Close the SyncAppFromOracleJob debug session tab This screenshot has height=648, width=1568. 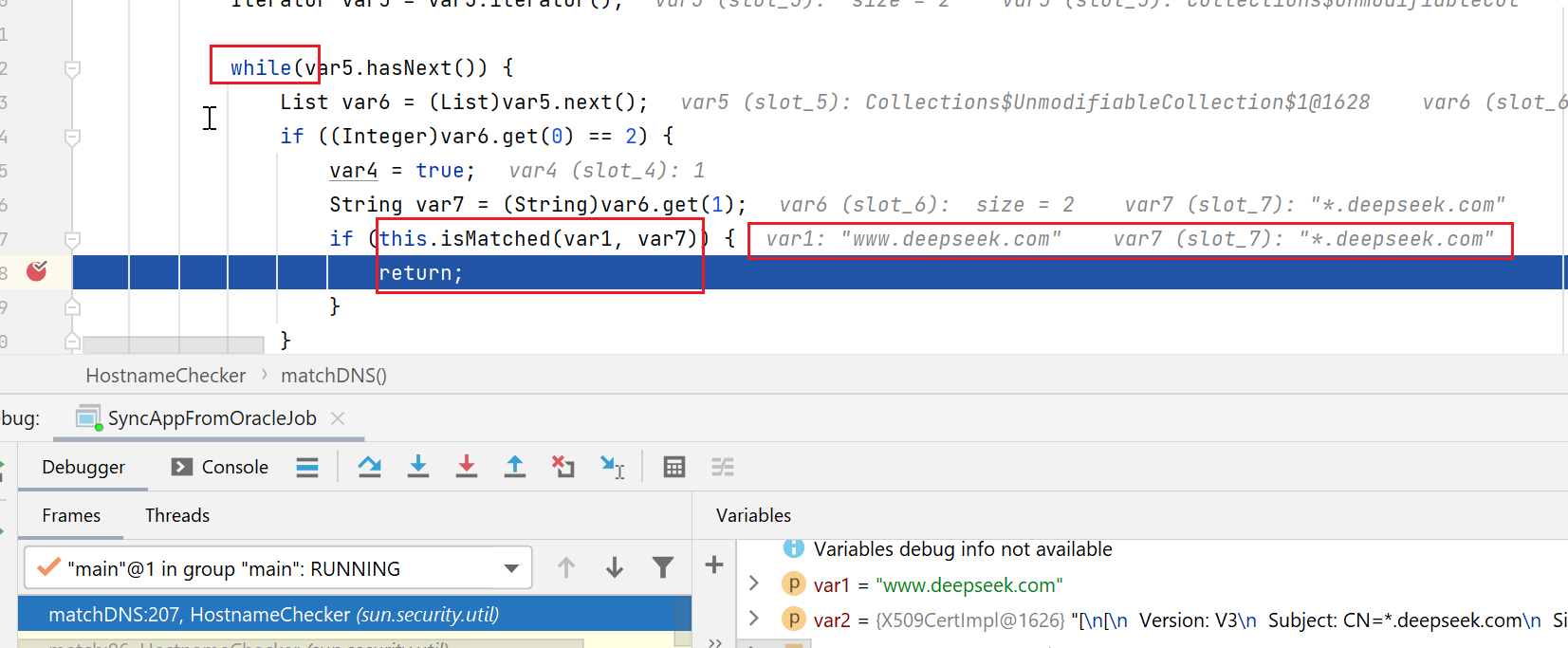coord(338,418)
